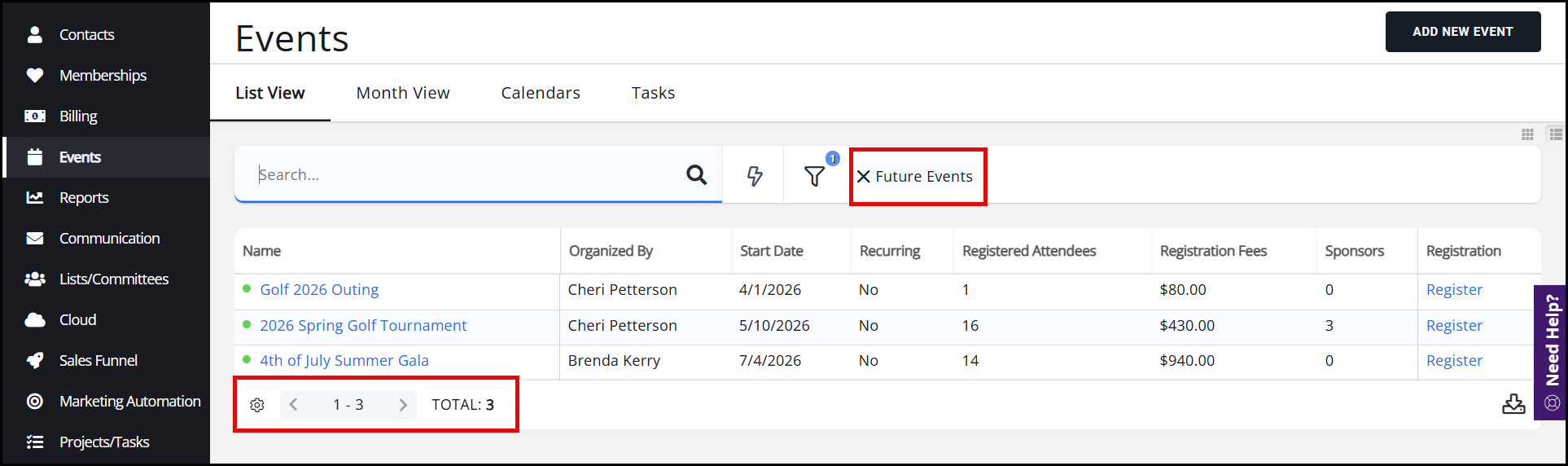This screenshot has height=466, width=1568.
Task: Open the Tasks tab
Action: (x=653, y=93)
